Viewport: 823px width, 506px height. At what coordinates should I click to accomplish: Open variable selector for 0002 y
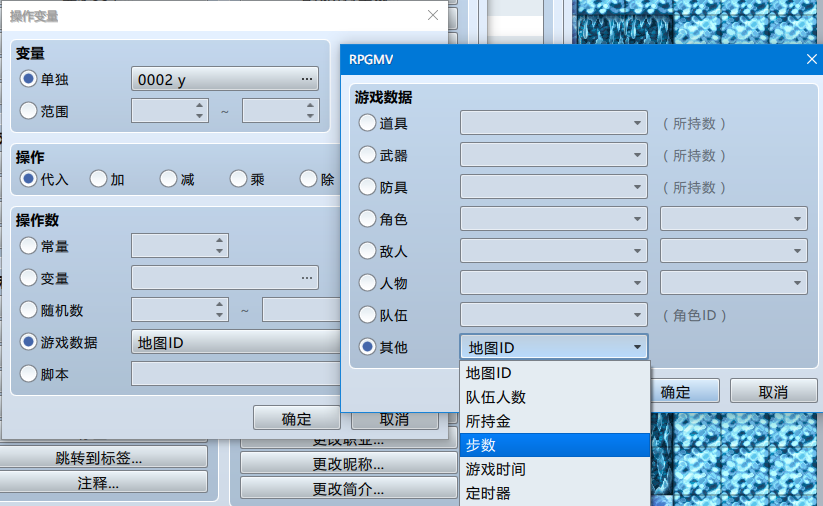[x=225, y=79]
